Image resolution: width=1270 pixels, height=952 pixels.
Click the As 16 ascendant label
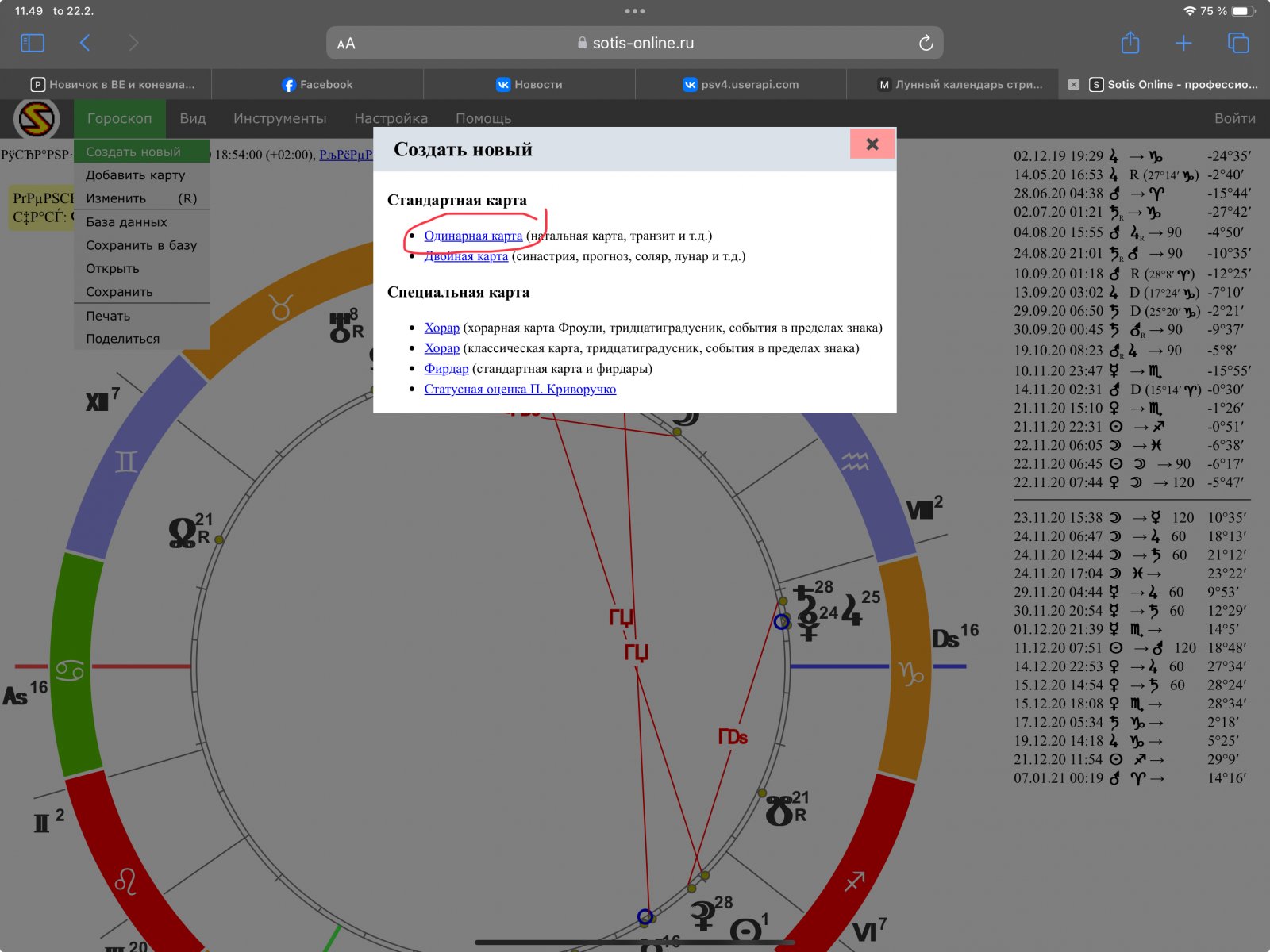(25, 693)
